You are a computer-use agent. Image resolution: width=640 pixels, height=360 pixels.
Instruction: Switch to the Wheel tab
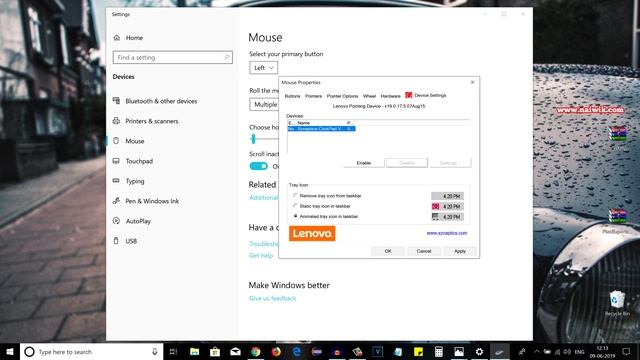point(369,96)
